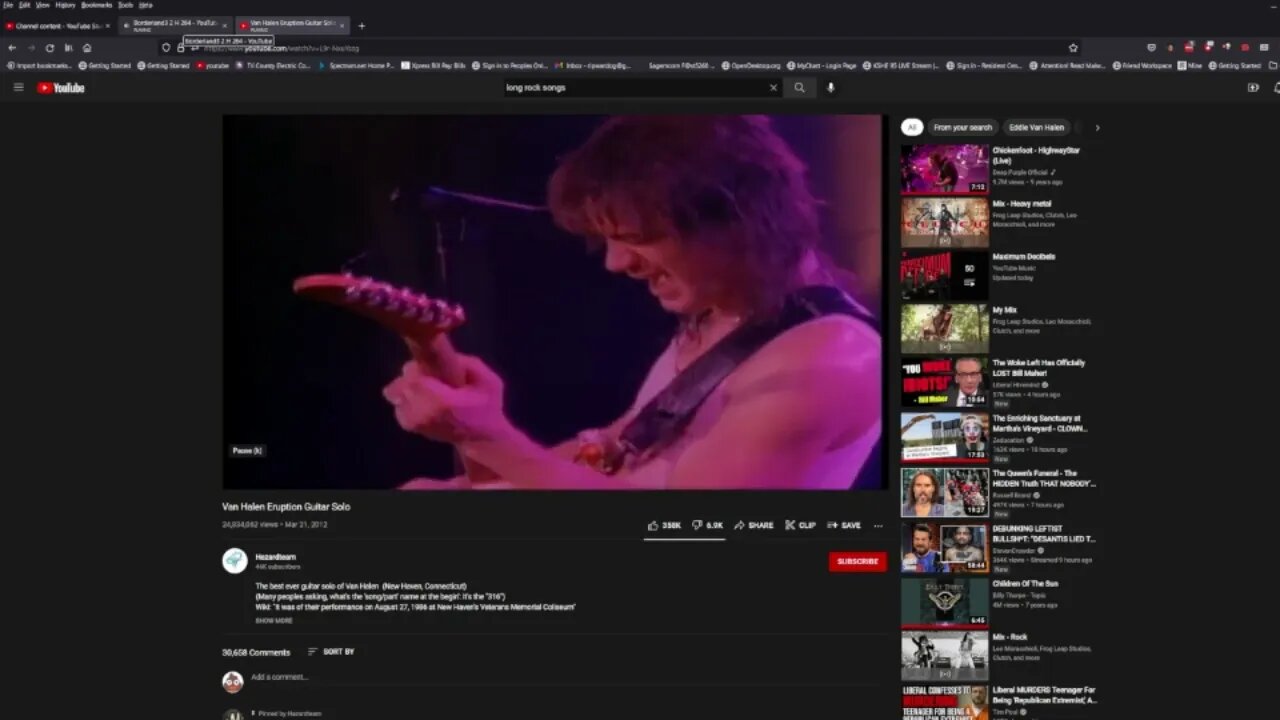Open the Mix - Heavy metal thumbnail
Screen dimensions: 1280x720
point(944,222)
